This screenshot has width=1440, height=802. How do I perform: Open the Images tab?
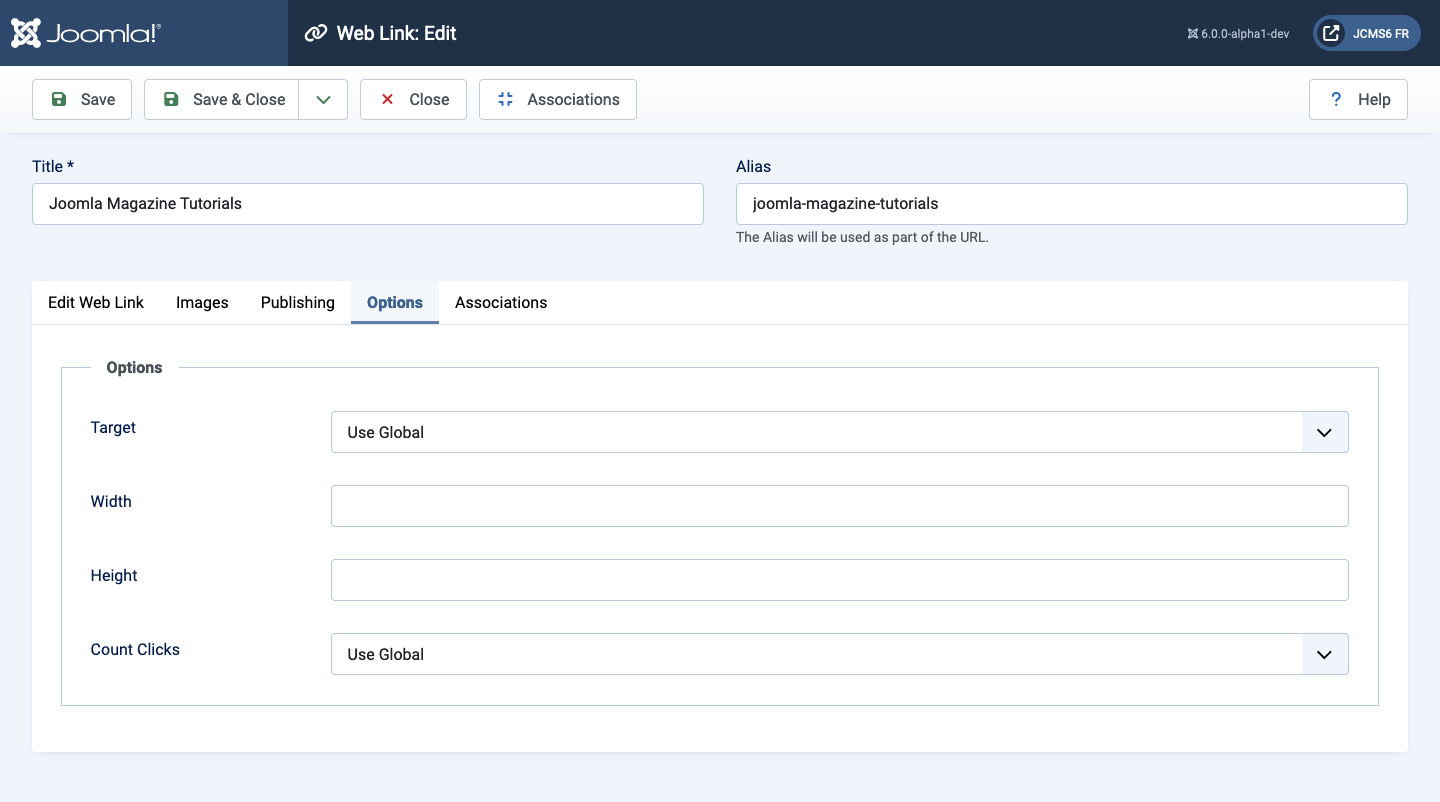202,302
